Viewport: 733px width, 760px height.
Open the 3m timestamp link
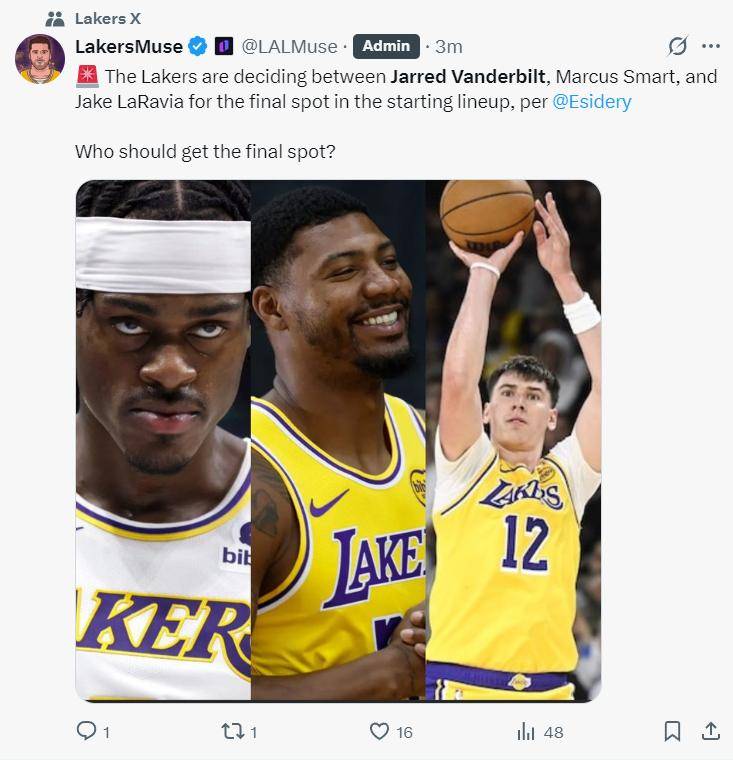448,47
